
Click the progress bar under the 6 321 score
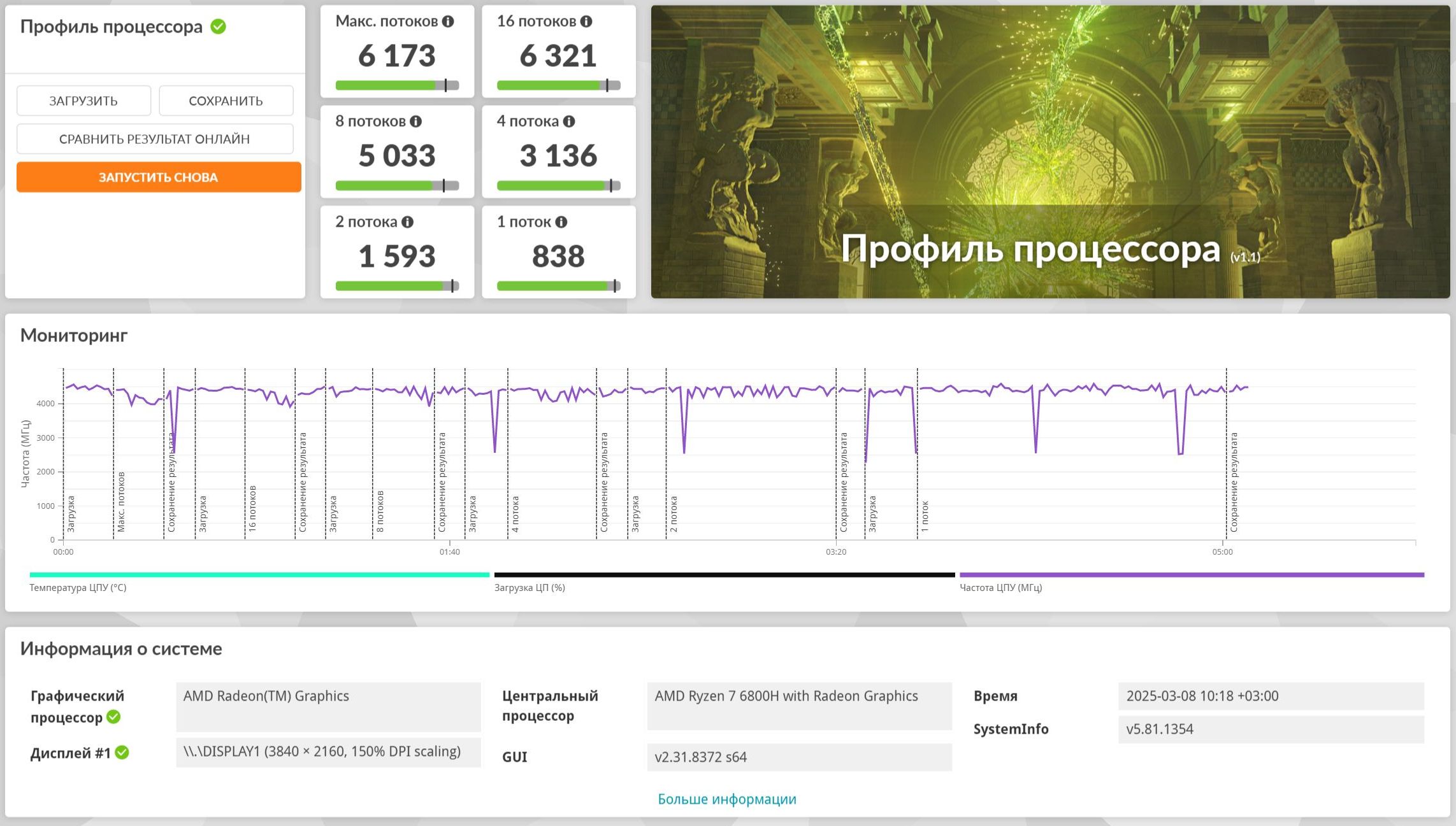click(558, 85)
